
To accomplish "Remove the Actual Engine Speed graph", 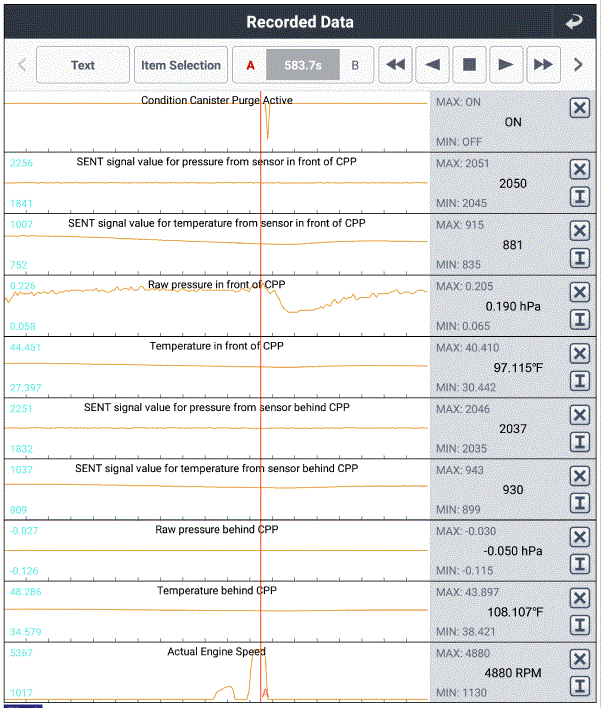I will 580,659.
